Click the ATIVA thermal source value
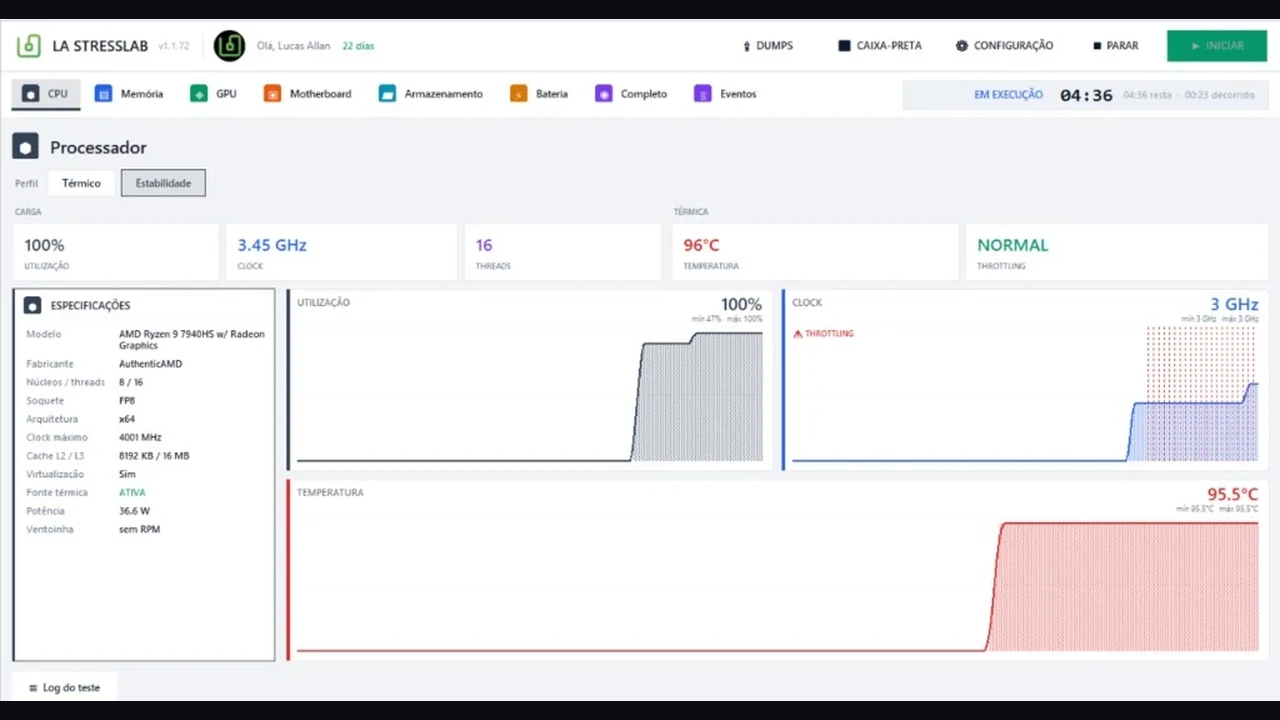The width and height of the screenshot is (1280, 720). tap(132, 492)
